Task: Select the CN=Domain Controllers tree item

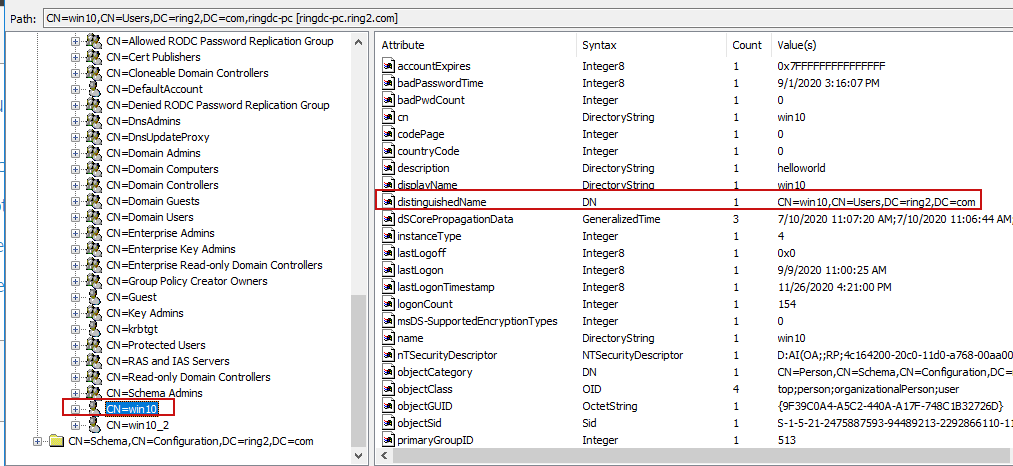Action: coord(162,185)
